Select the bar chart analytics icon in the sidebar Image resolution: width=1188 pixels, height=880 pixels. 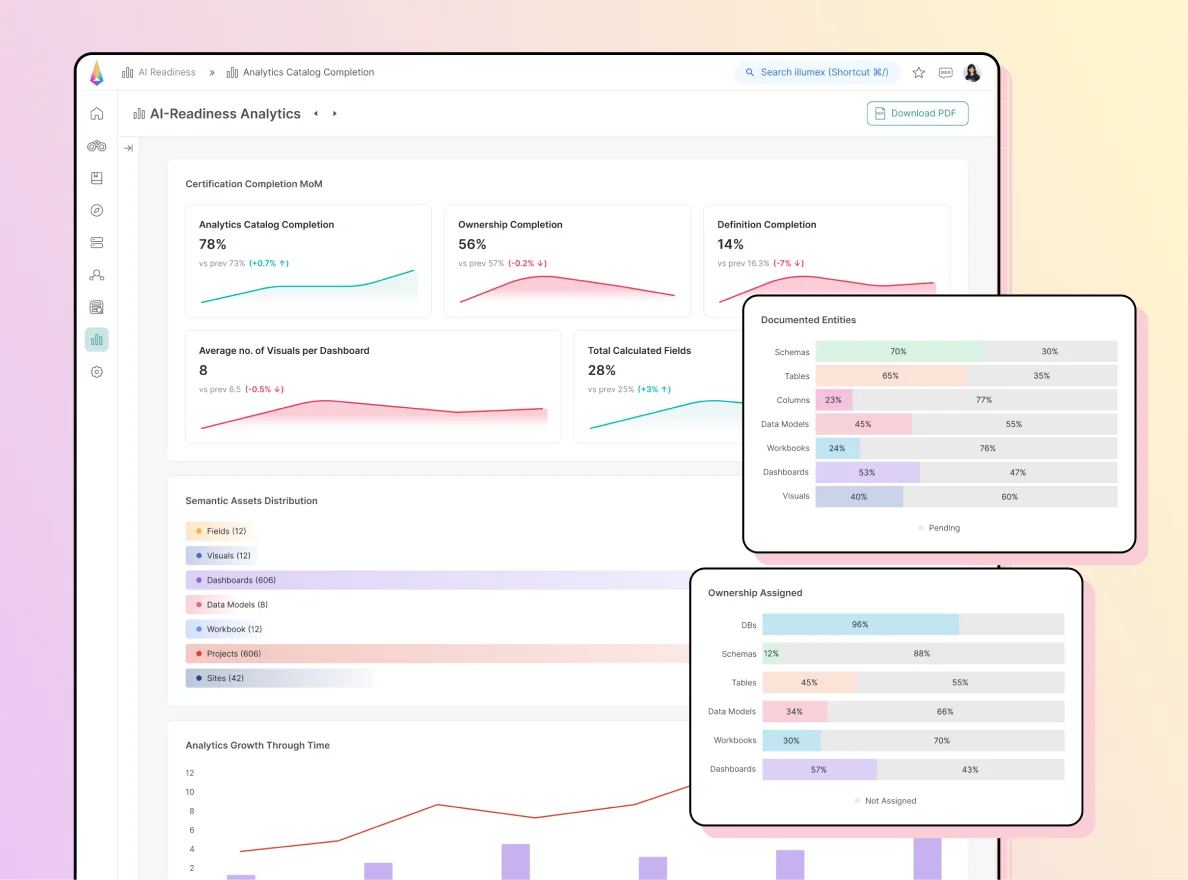[97, 340]
